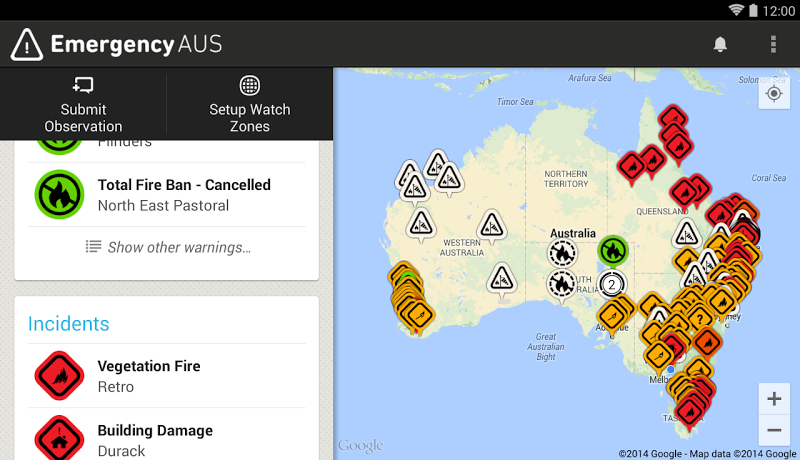
Task: Open the overflow menu with three dots
Action: 773,44
